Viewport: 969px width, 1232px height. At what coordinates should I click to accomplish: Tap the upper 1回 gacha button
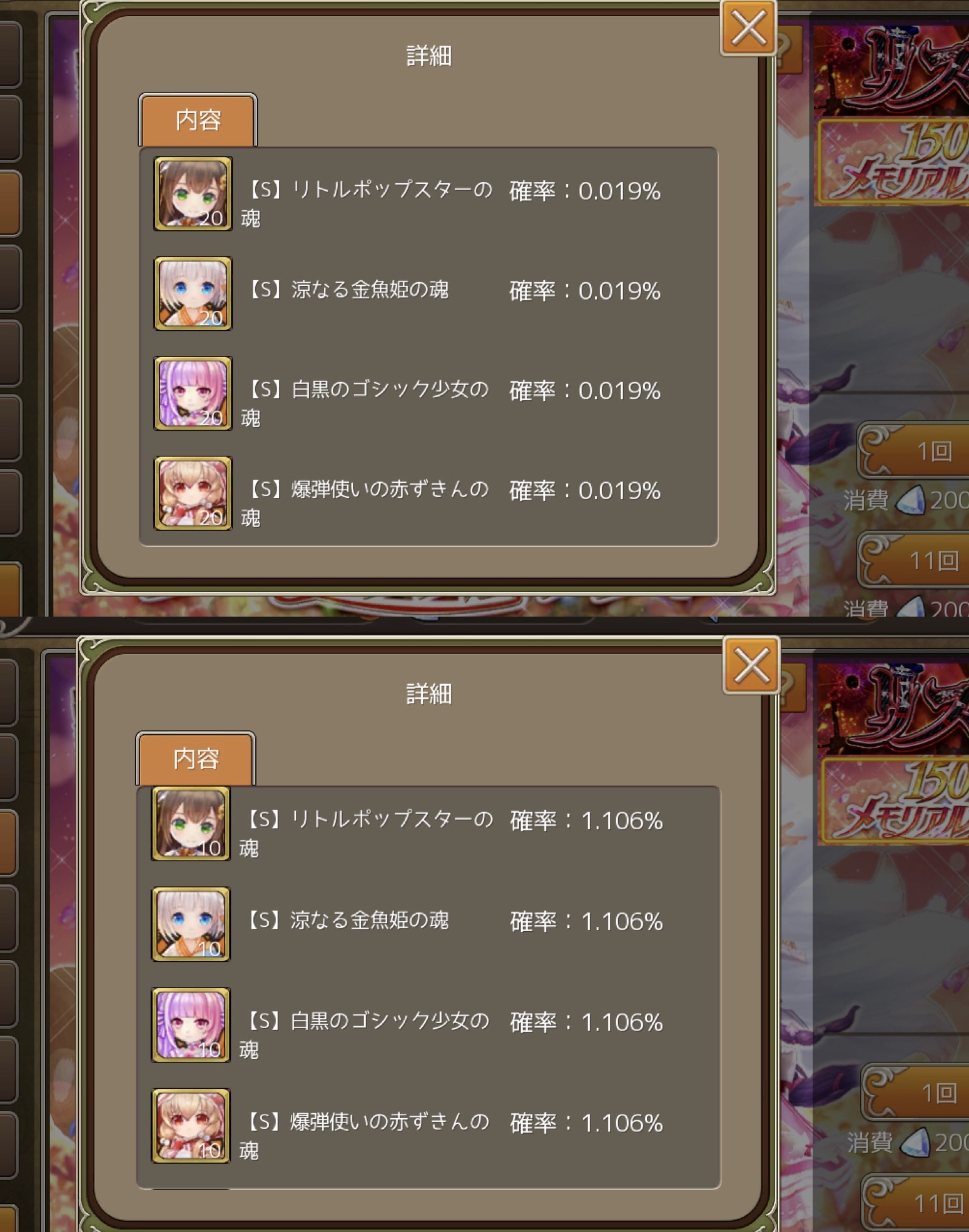click(914, 450)
